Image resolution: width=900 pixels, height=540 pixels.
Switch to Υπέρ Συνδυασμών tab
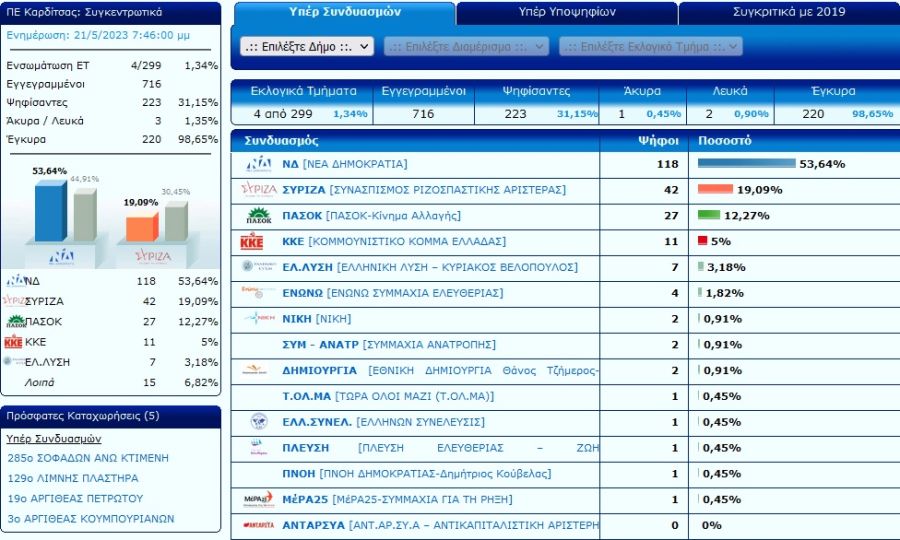click(344, 12)
